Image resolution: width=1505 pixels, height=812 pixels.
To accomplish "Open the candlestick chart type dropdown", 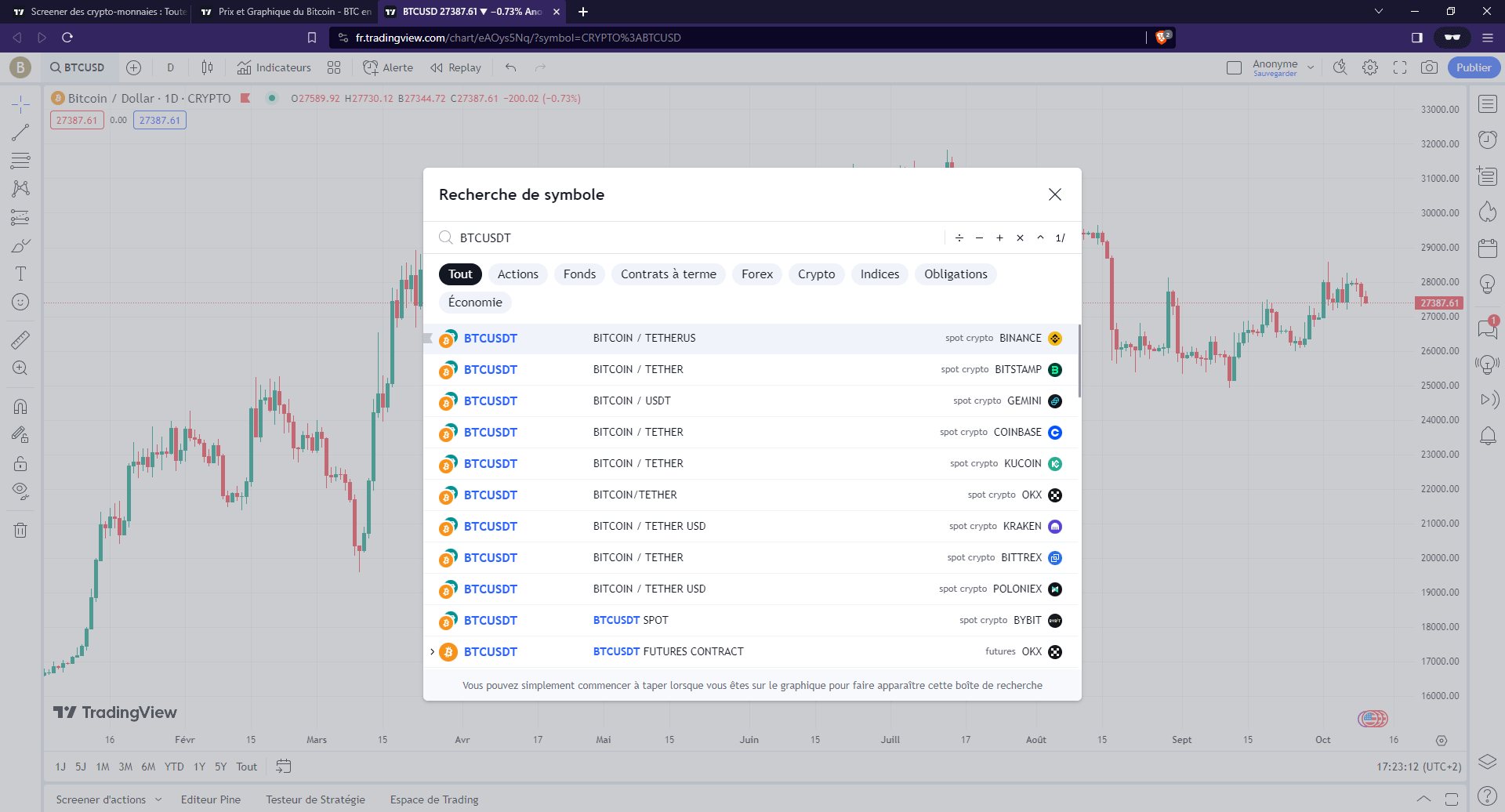I will 207,67.
